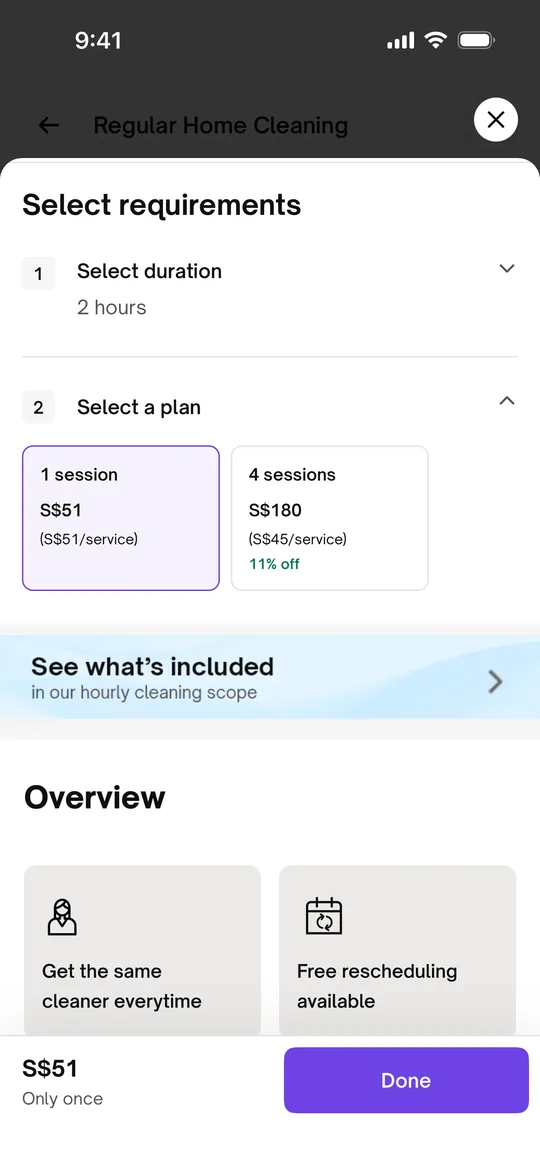This screenshot has height=1171, width=540.
Task: Tap the Wi-Fi status icon
Action: (435, 40)
